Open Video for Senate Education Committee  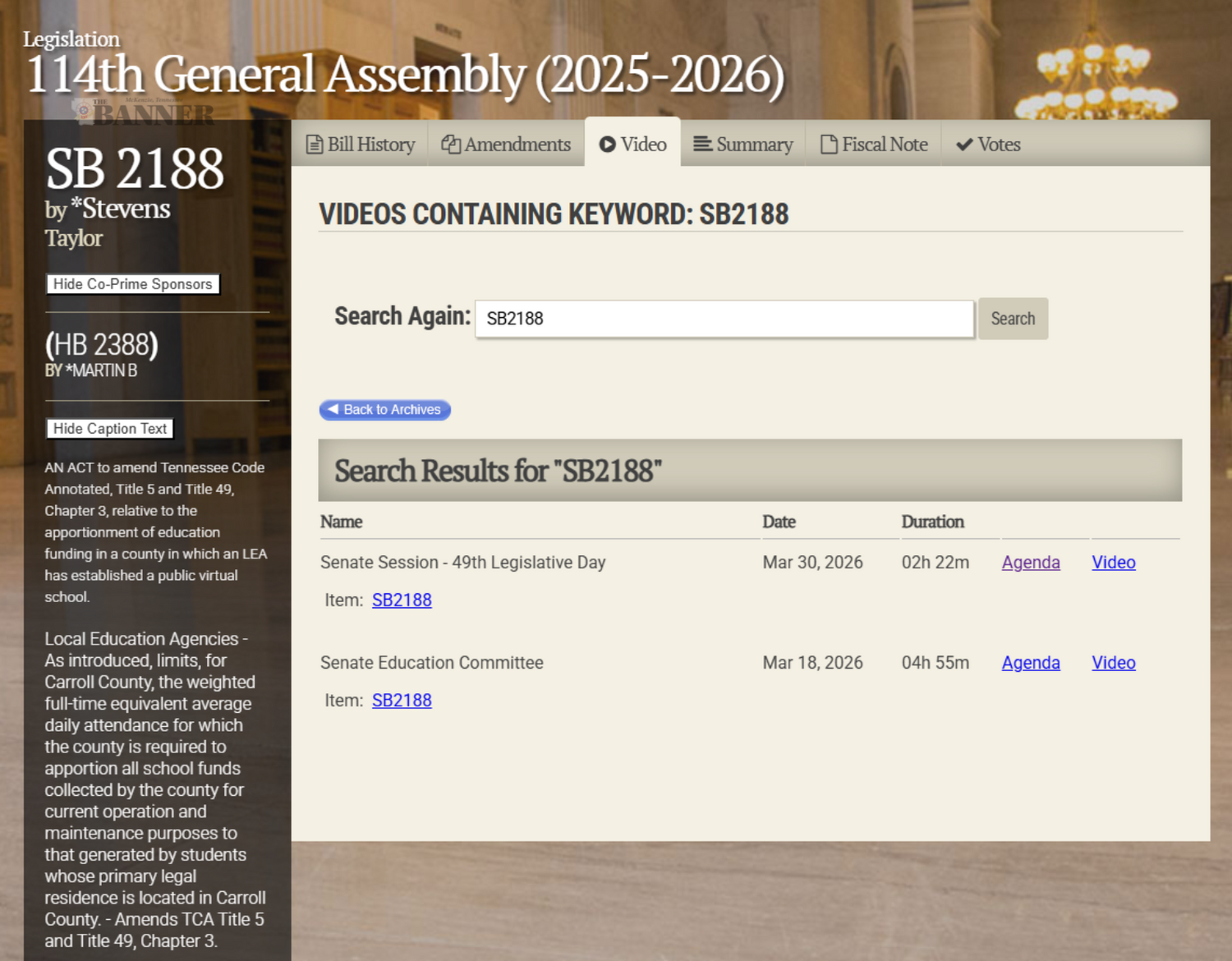pyautogui.click(x=1114, y=663)
